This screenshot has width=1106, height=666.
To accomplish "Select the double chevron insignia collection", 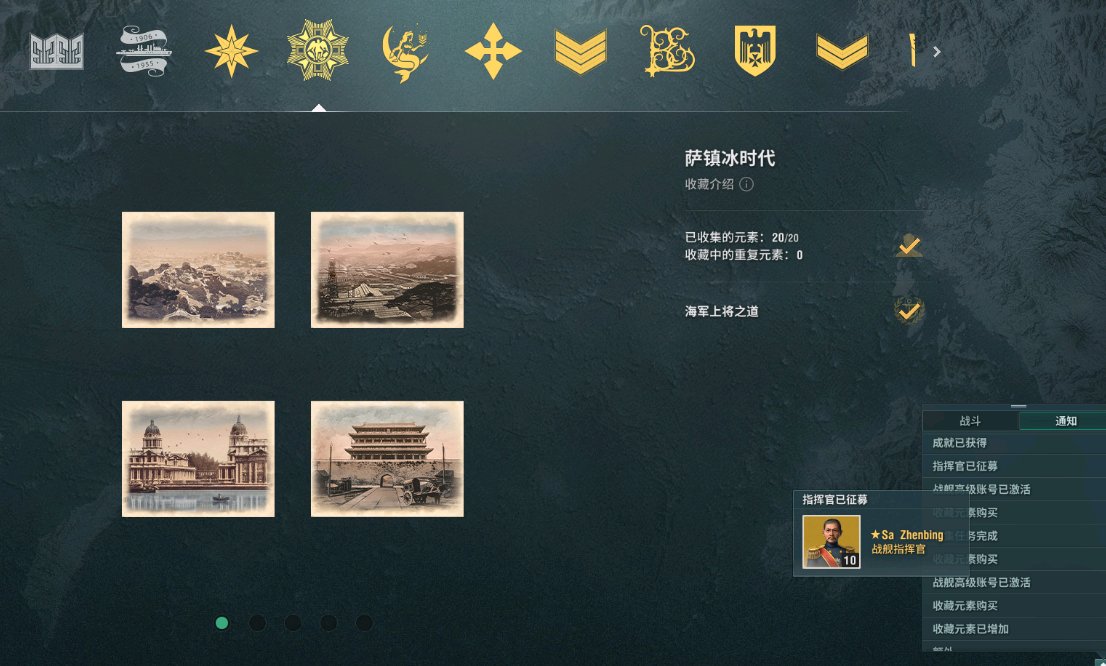I will pyautogui.click(x=842, y=52).
